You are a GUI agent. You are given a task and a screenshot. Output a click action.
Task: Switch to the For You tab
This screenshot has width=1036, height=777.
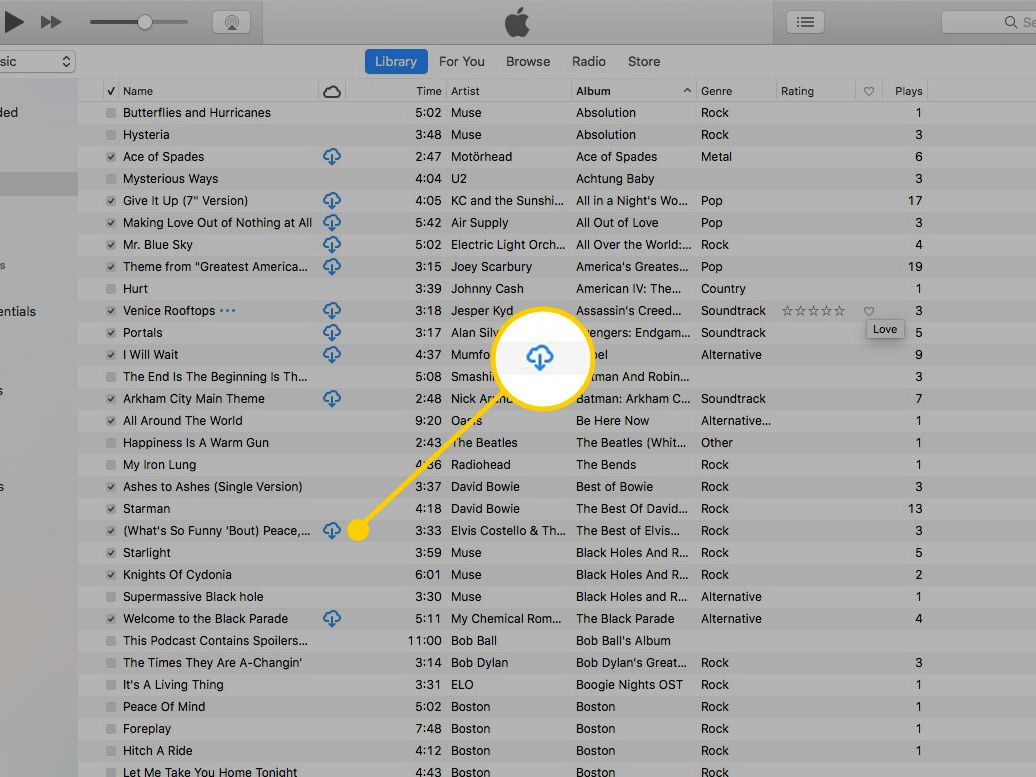tap(462, 61)
